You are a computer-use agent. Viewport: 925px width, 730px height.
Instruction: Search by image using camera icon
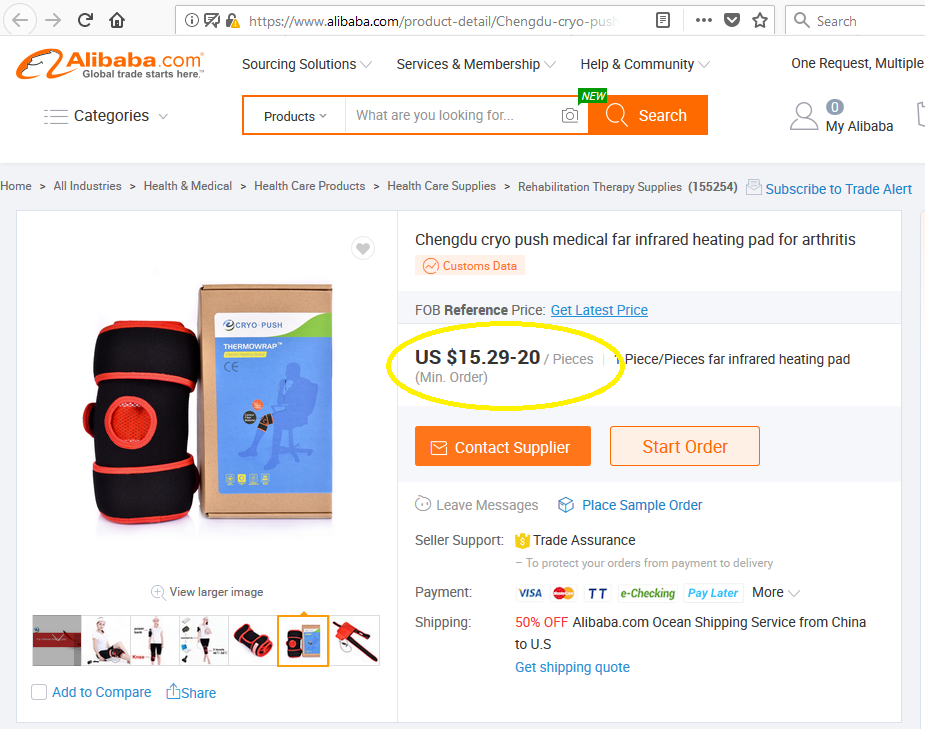(x=570, y=115)
